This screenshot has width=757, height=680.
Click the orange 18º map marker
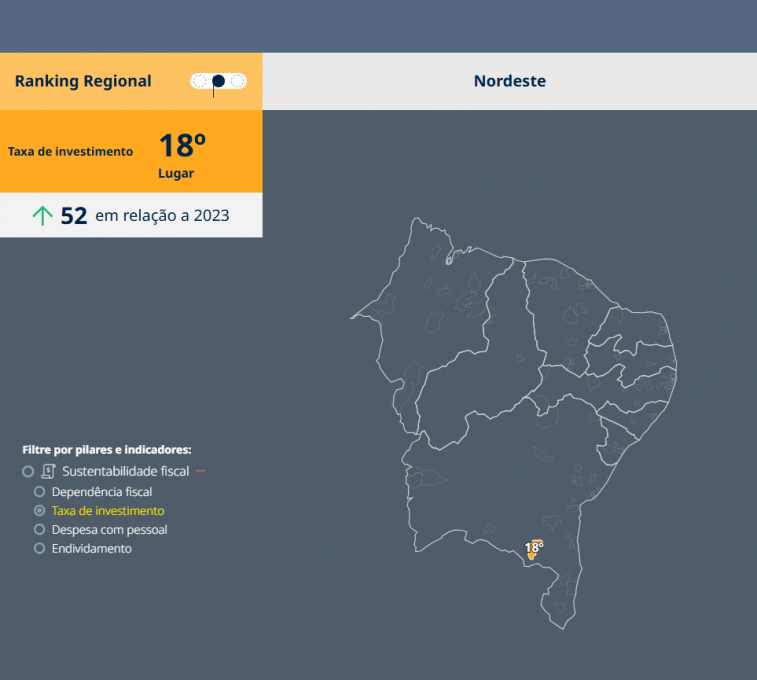(533, 548)
